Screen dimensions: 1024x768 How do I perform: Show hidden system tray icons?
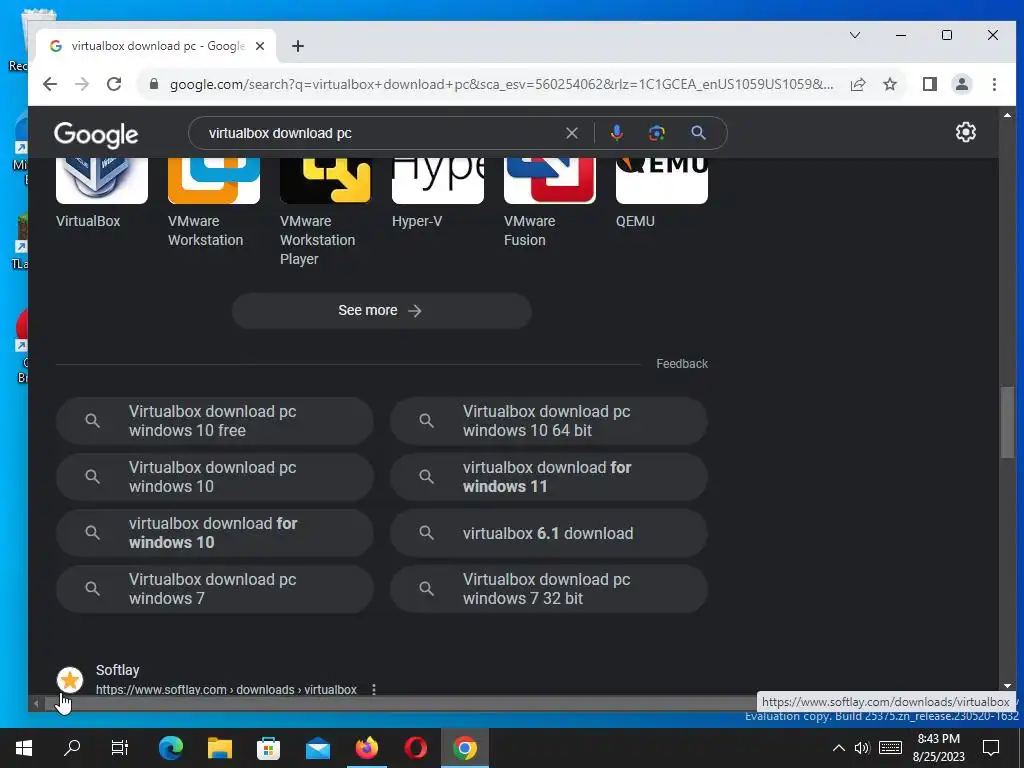(839, 748)
